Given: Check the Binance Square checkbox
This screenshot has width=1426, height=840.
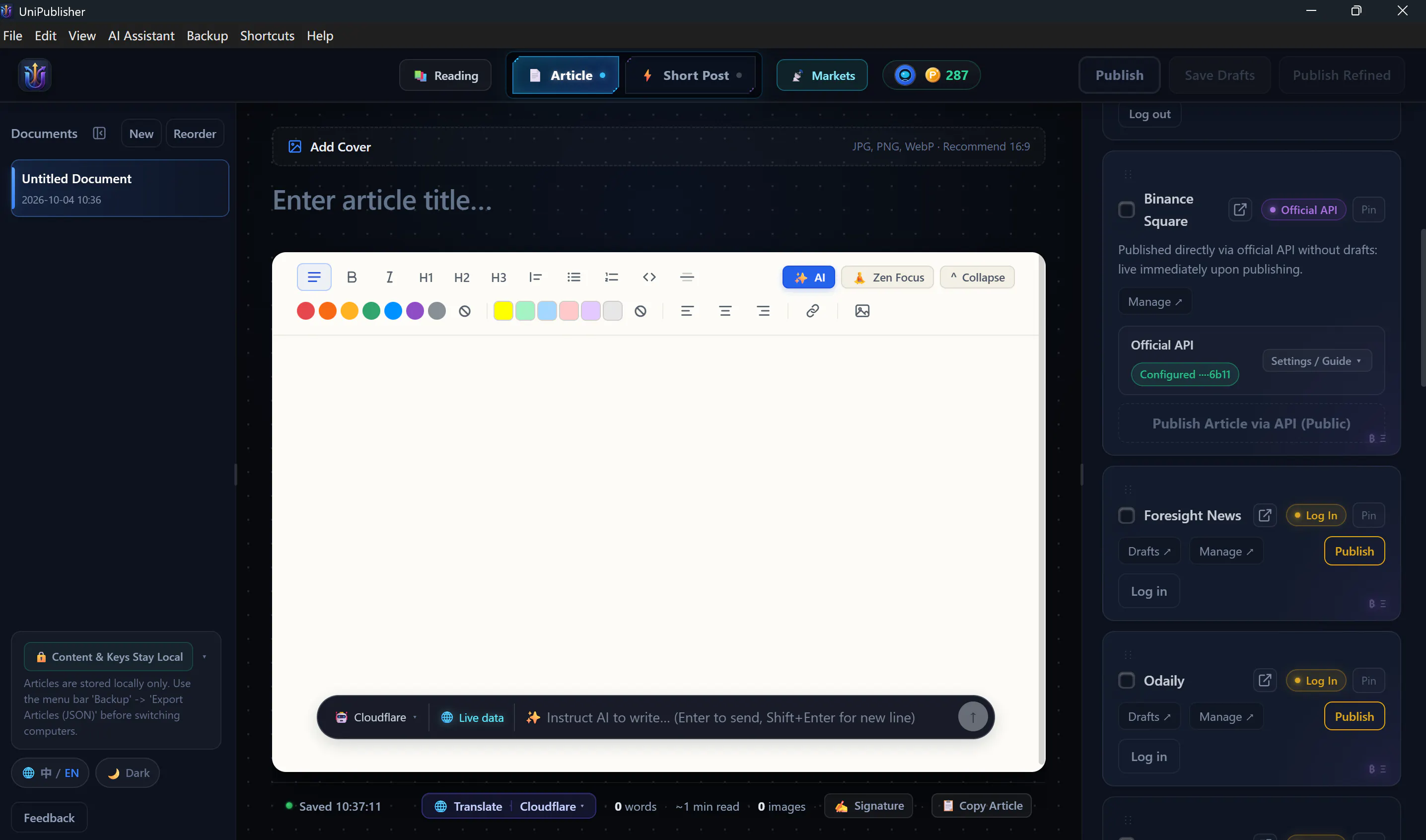Looking at the screenshot, I should pos(1127,210).
